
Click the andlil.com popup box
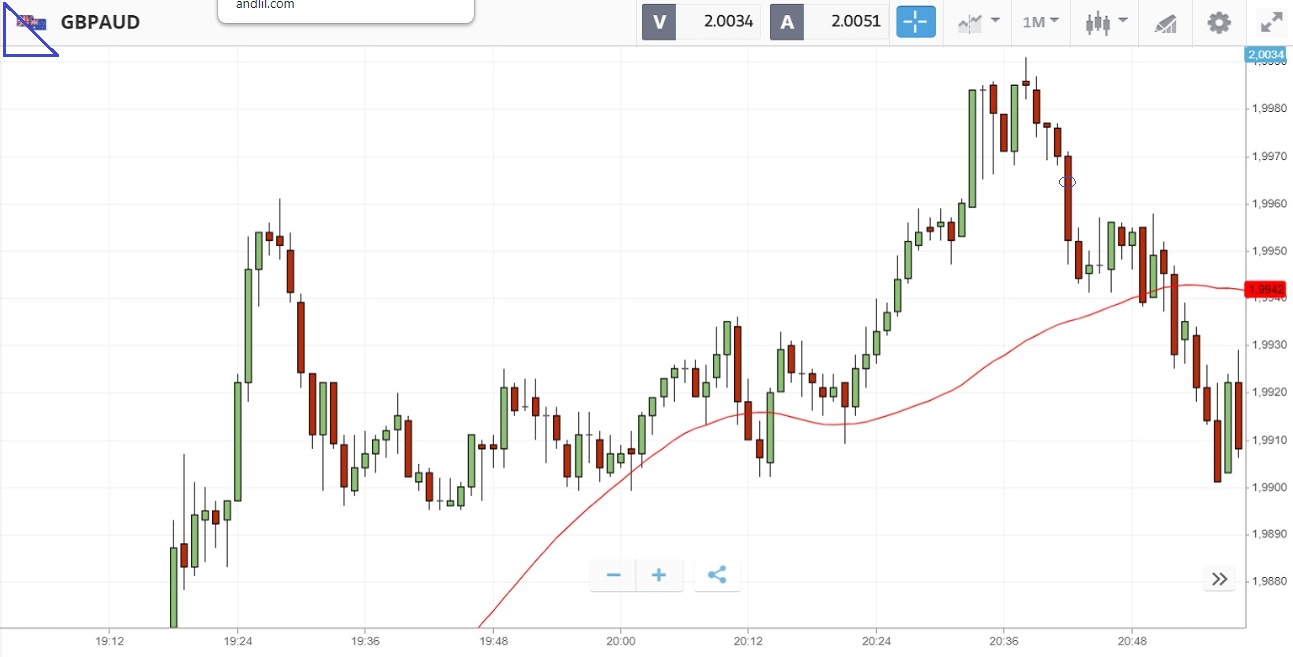(x=345, y=10)
